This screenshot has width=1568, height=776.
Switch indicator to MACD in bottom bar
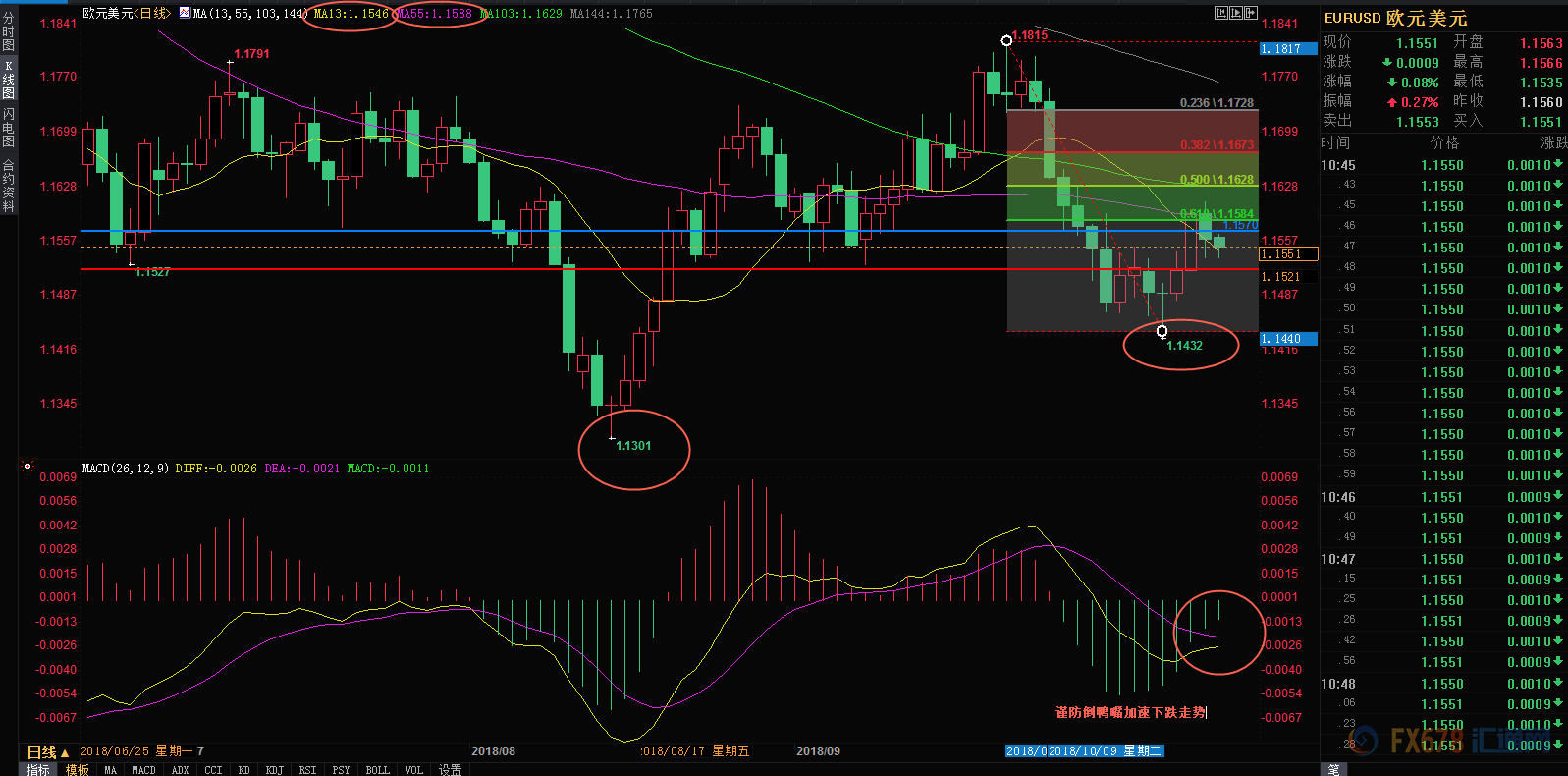pyautogui.click(x=143, y=770)
